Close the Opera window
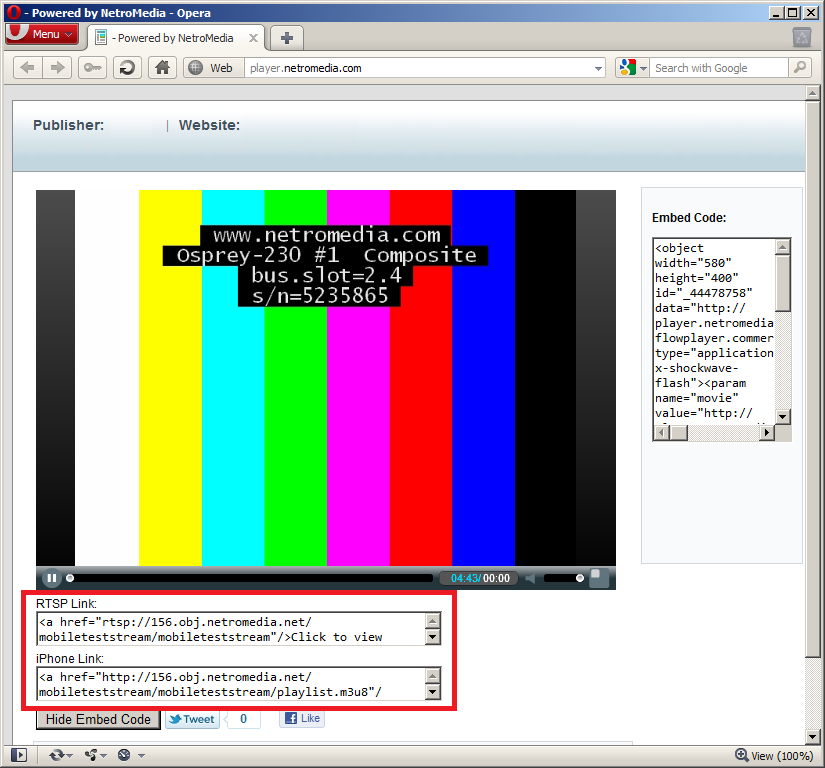This screenshot has height=768, width=825. click(x=811, y=13)
